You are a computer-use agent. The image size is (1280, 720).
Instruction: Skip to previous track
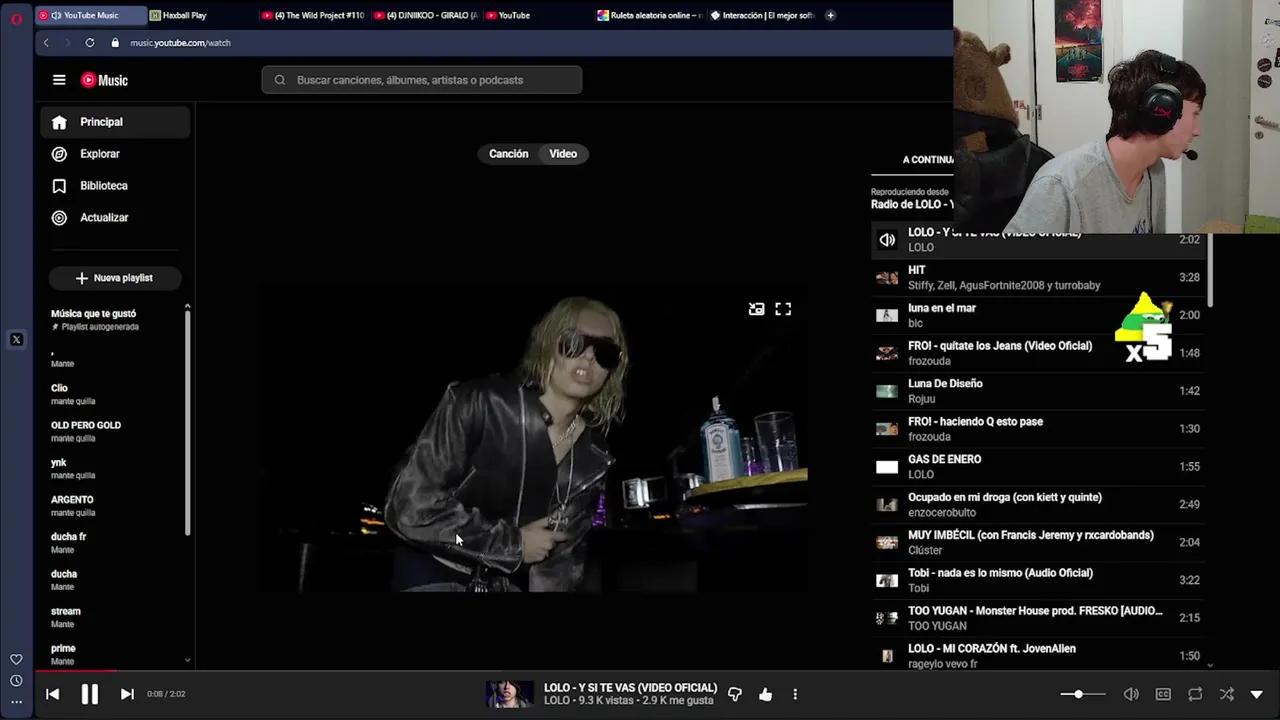[52, 694]
